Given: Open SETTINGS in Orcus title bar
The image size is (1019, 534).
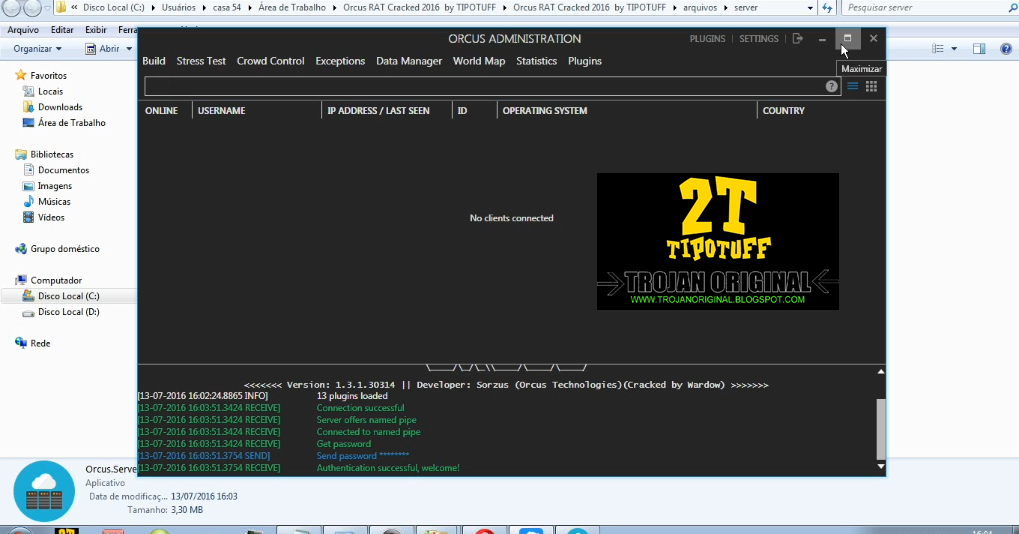Looking at the screenshot, I should (758, 39).
